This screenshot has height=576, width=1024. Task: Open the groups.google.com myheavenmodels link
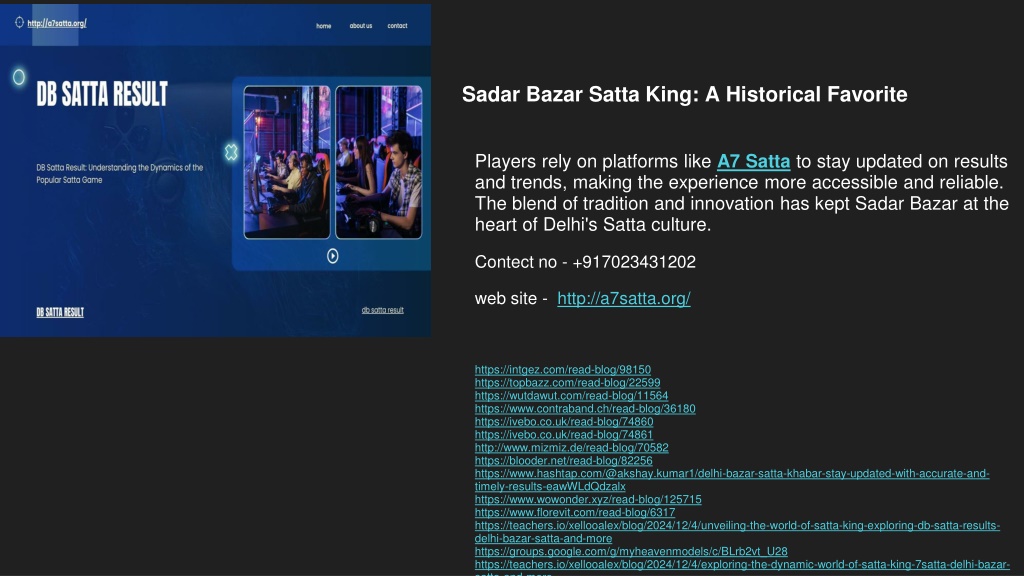[x=631, y=551]
